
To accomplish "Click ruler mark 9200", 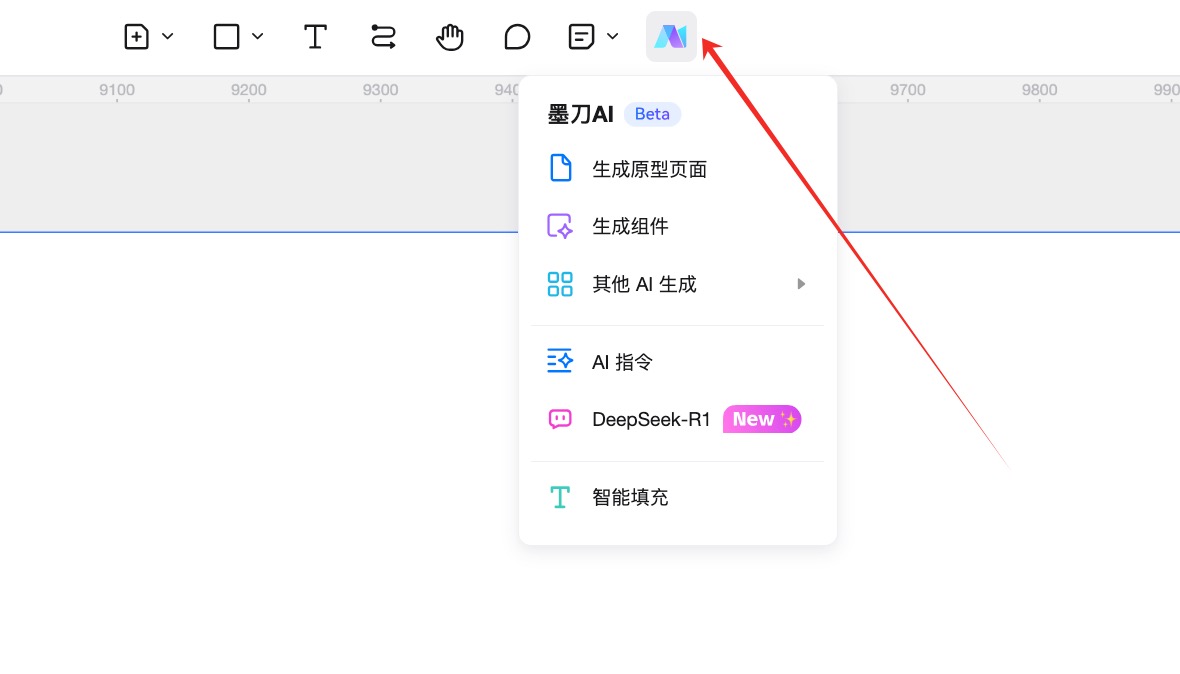I will [248, 90].
